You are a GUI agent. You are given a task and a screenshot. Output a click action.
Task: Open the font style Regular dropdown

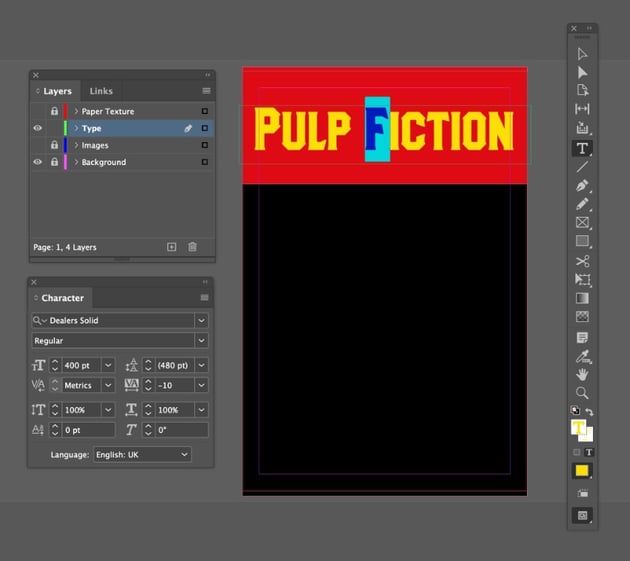201,341
